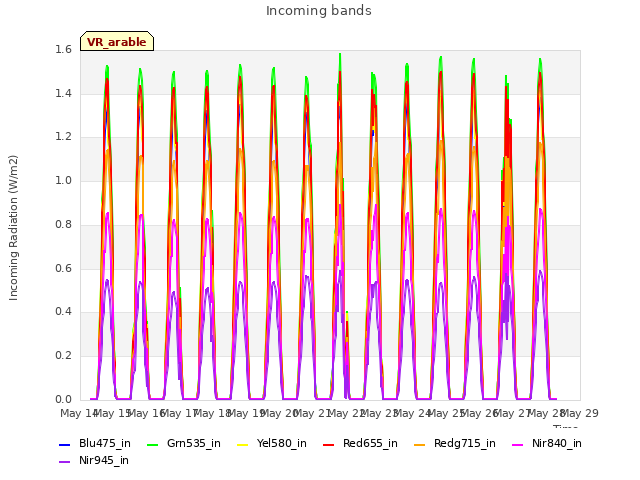The image size is (640, 480).
Task: Click the 0.8 y-axis tick label
Action: [63, 224]
